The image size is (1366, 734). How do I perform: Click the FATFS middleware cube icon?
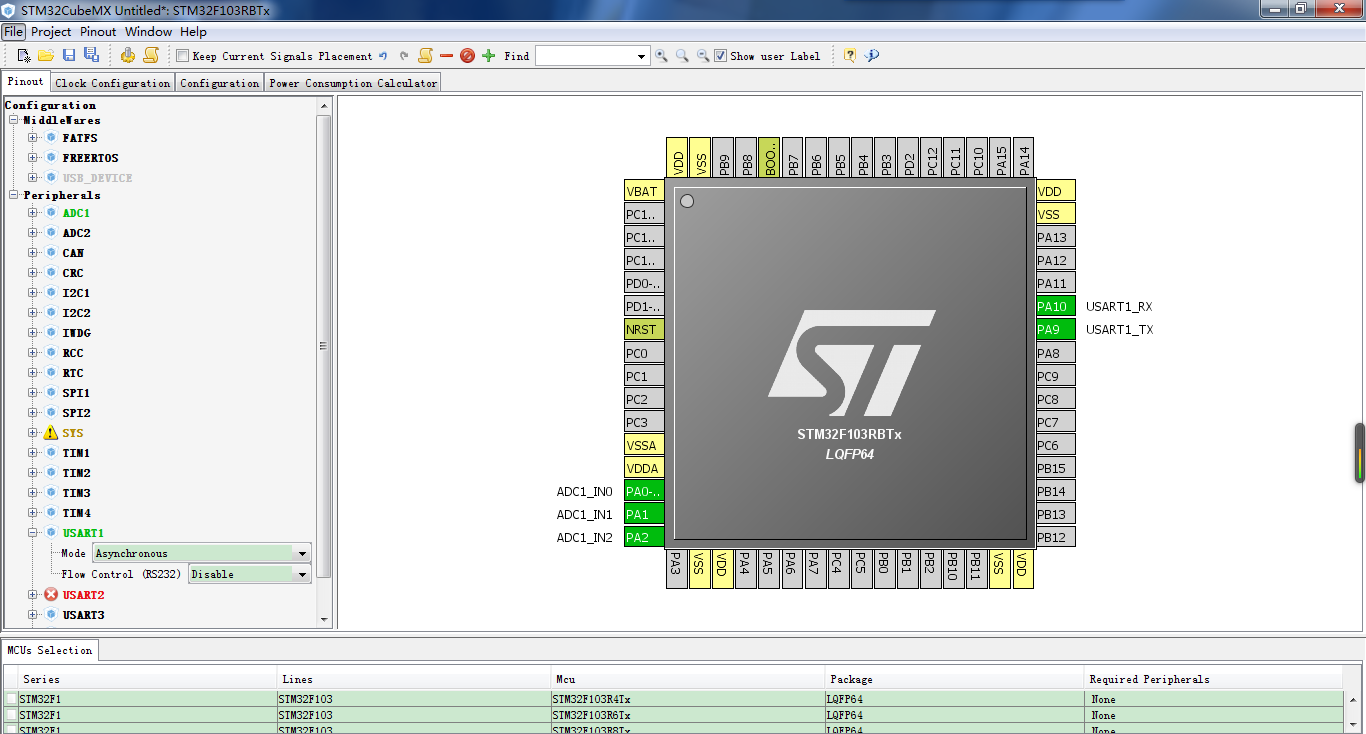51,138
